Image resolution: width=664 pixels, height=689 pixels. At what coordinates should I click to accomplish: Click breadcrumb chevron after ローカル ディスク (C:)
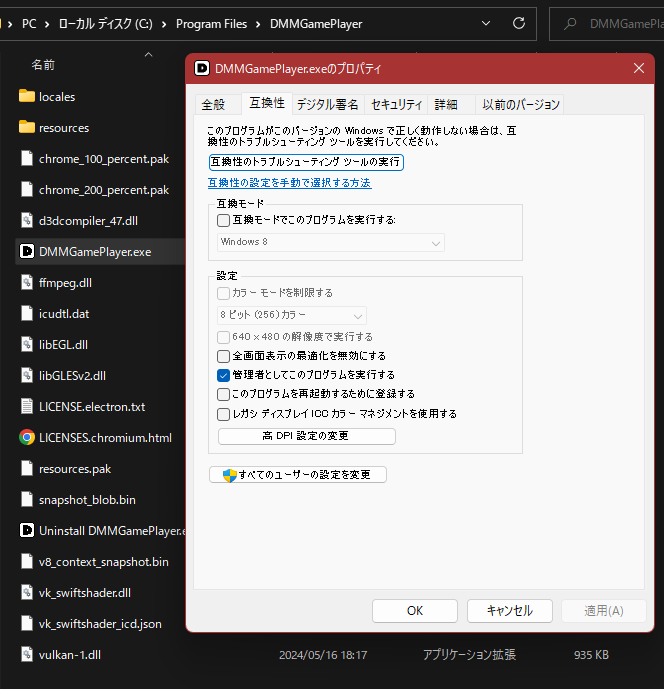point(164,24)
